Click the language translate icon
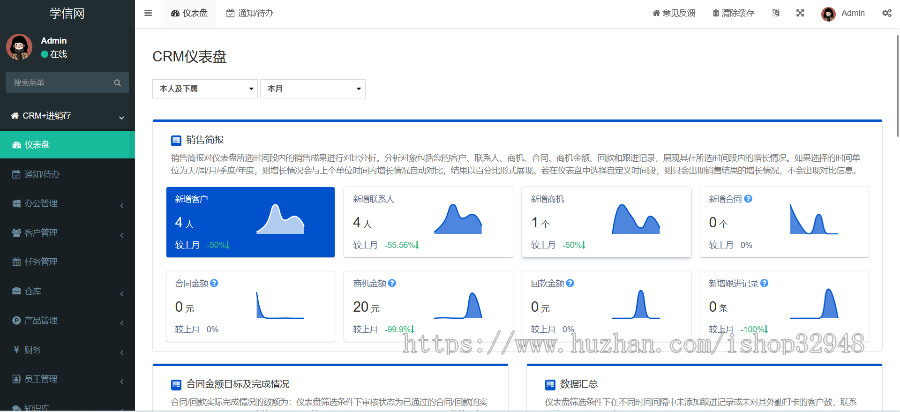Image resolution: width=900 pixels, height=412 pixels. 775,13
